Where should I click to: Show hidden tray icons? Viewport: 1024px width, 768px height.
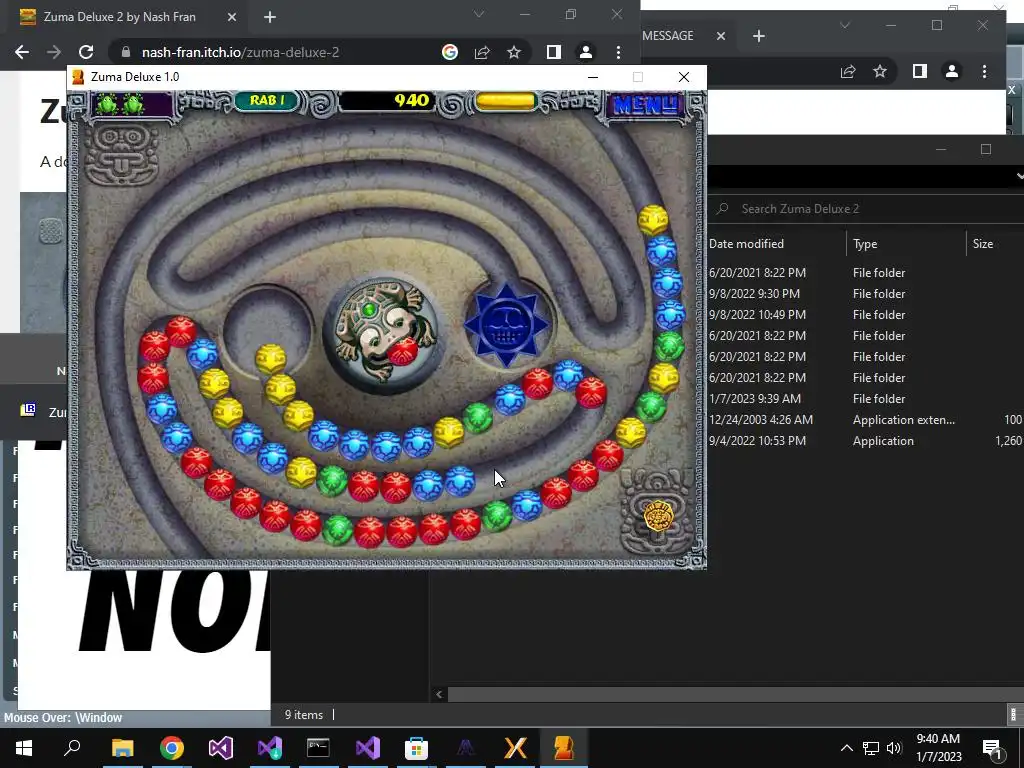click(846, 748)
